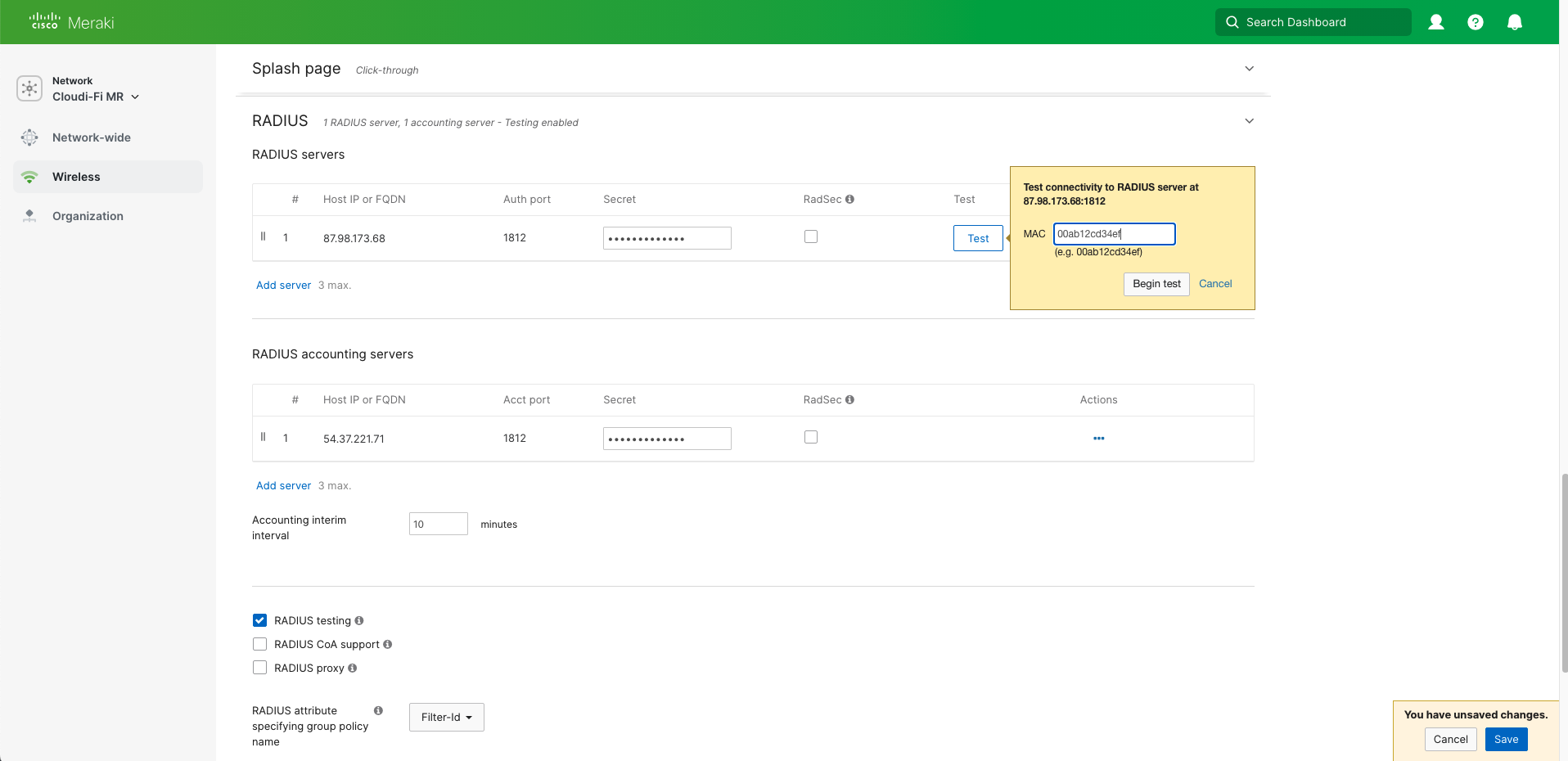Open the Filter-Id attribute dropdown
This screenshot has width=1568, height=761.
point(446,717)
